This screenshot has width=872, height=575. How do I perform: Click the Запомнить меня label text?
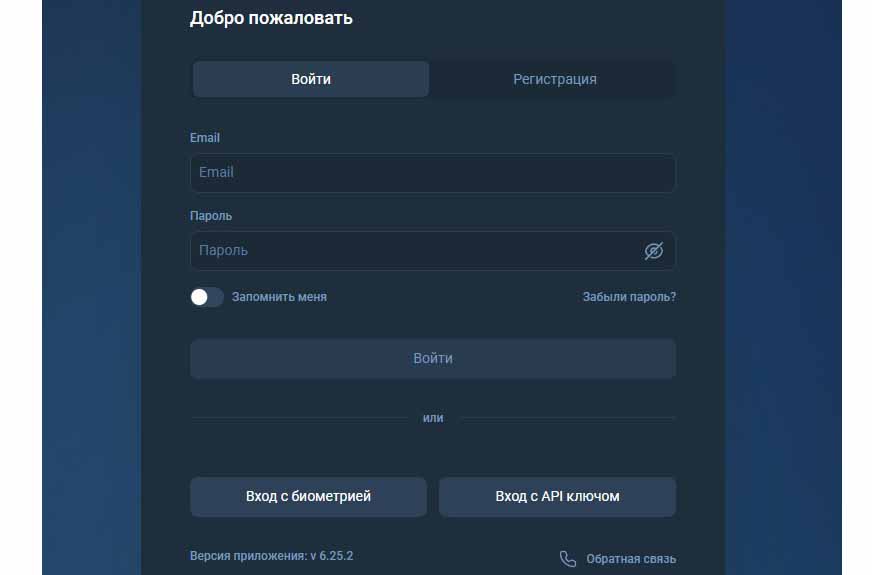pyautogui.click(x=279, y=297)
